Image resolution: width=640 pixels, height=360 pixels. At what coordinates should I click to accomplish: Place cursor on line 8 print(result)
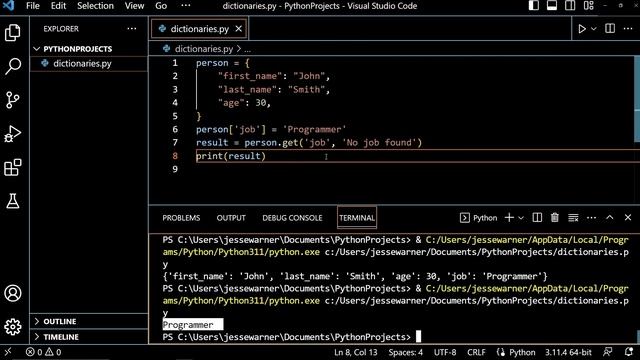231,156
